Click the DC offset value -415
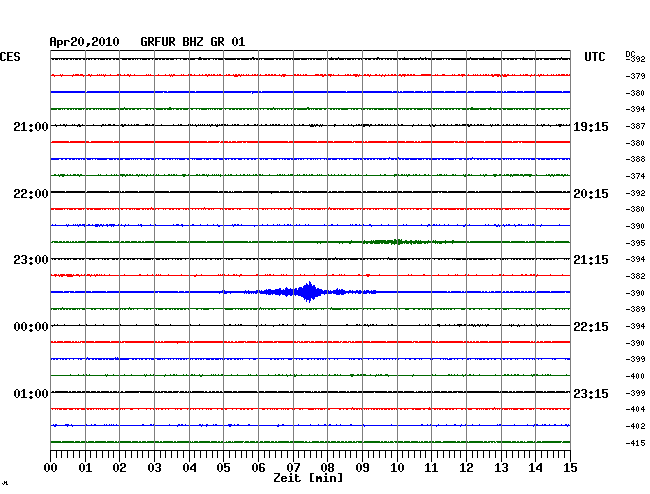 [x=635, y=443]
